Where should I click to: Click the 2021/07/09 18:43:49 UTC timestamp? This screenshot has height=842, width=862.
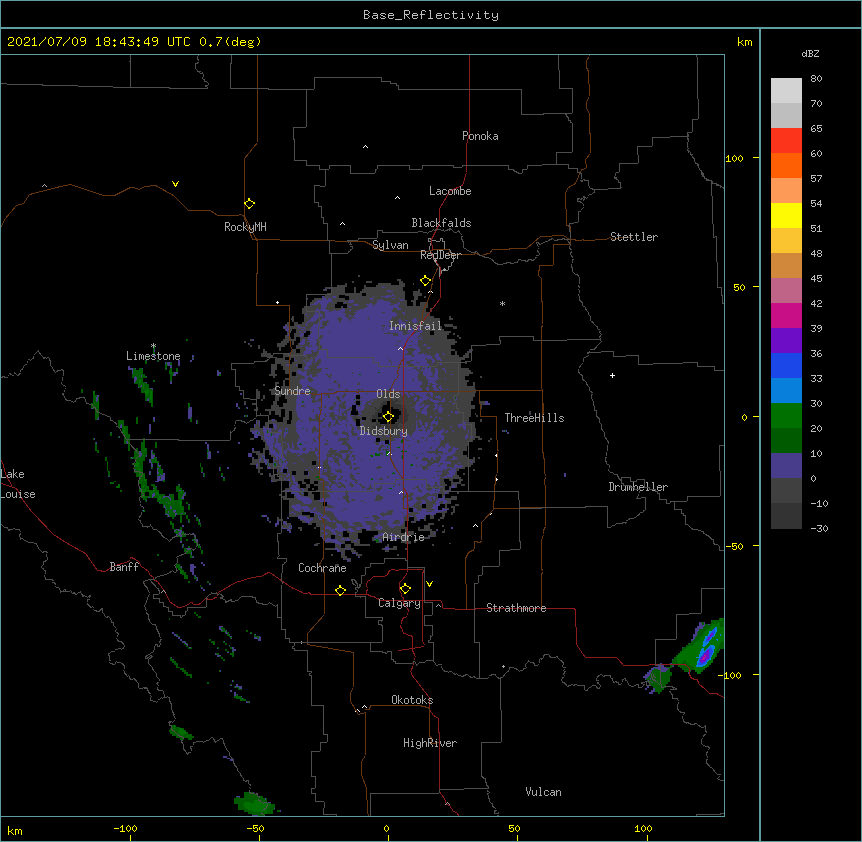99,42
